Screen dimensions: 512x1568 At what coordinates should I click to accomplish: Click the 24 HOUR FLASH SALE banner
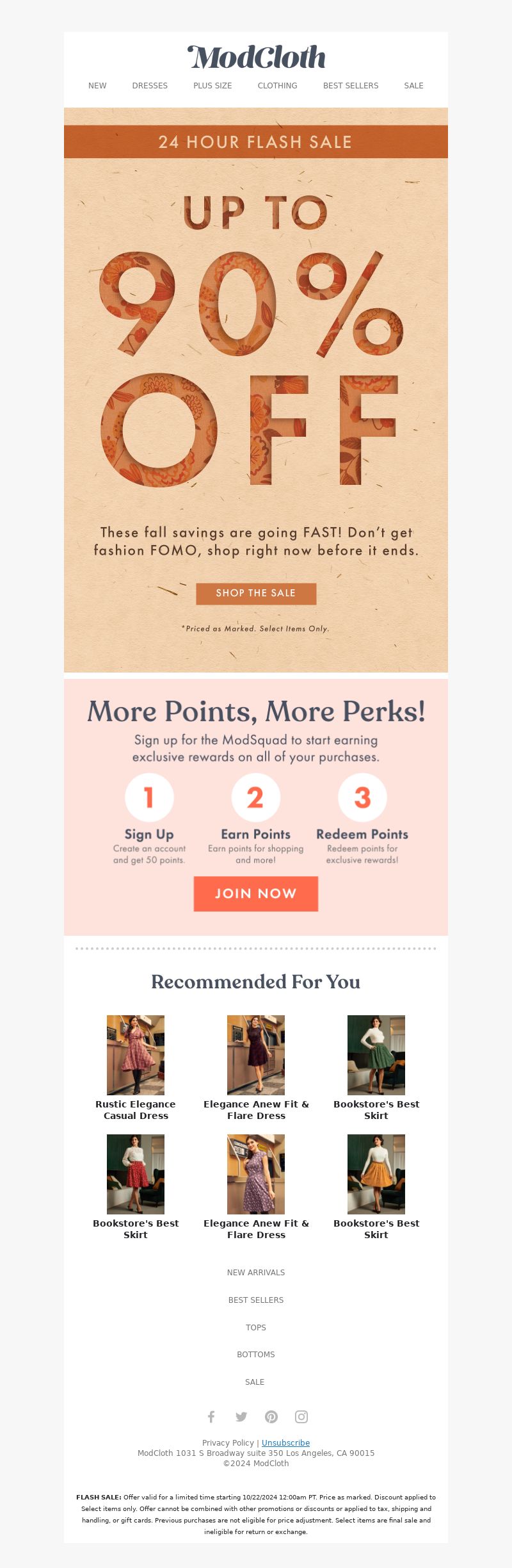256,142
